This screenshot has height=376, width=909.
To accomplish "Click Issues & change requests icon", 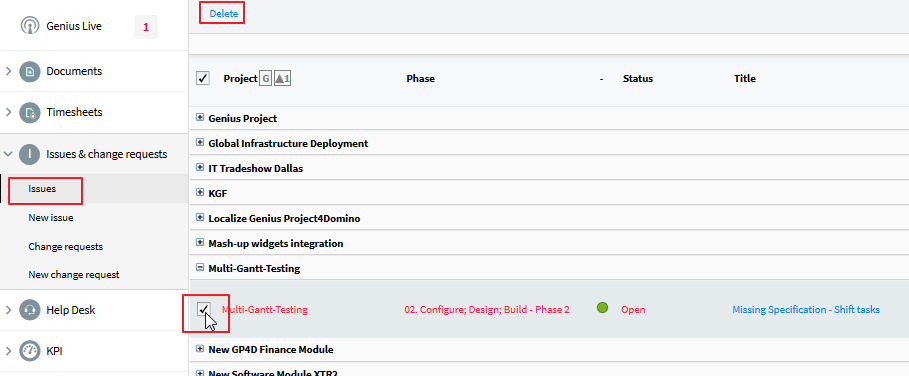I will (30, 154).
